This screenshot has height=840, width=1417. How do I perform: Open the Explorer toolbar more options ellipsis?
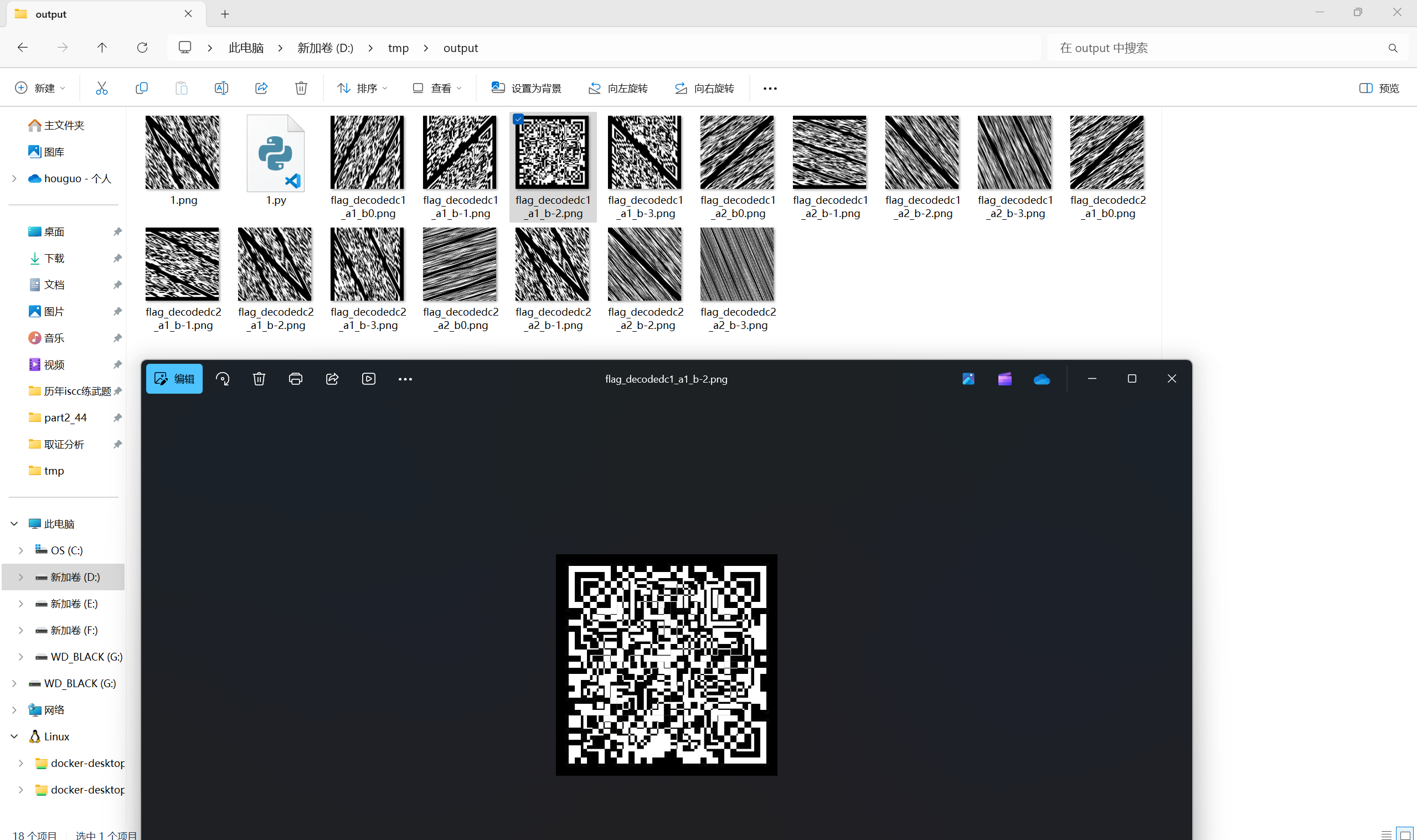click(770, 88)
